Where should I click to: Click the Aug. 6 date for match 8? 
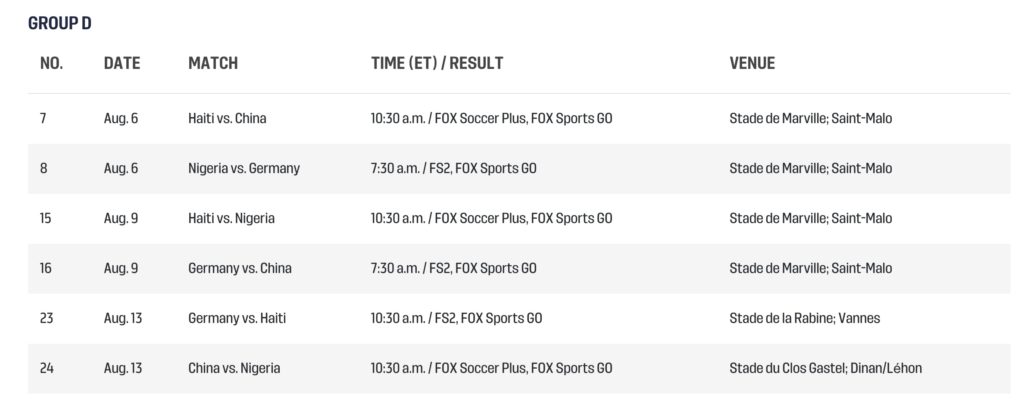click(x=121, y=168)
